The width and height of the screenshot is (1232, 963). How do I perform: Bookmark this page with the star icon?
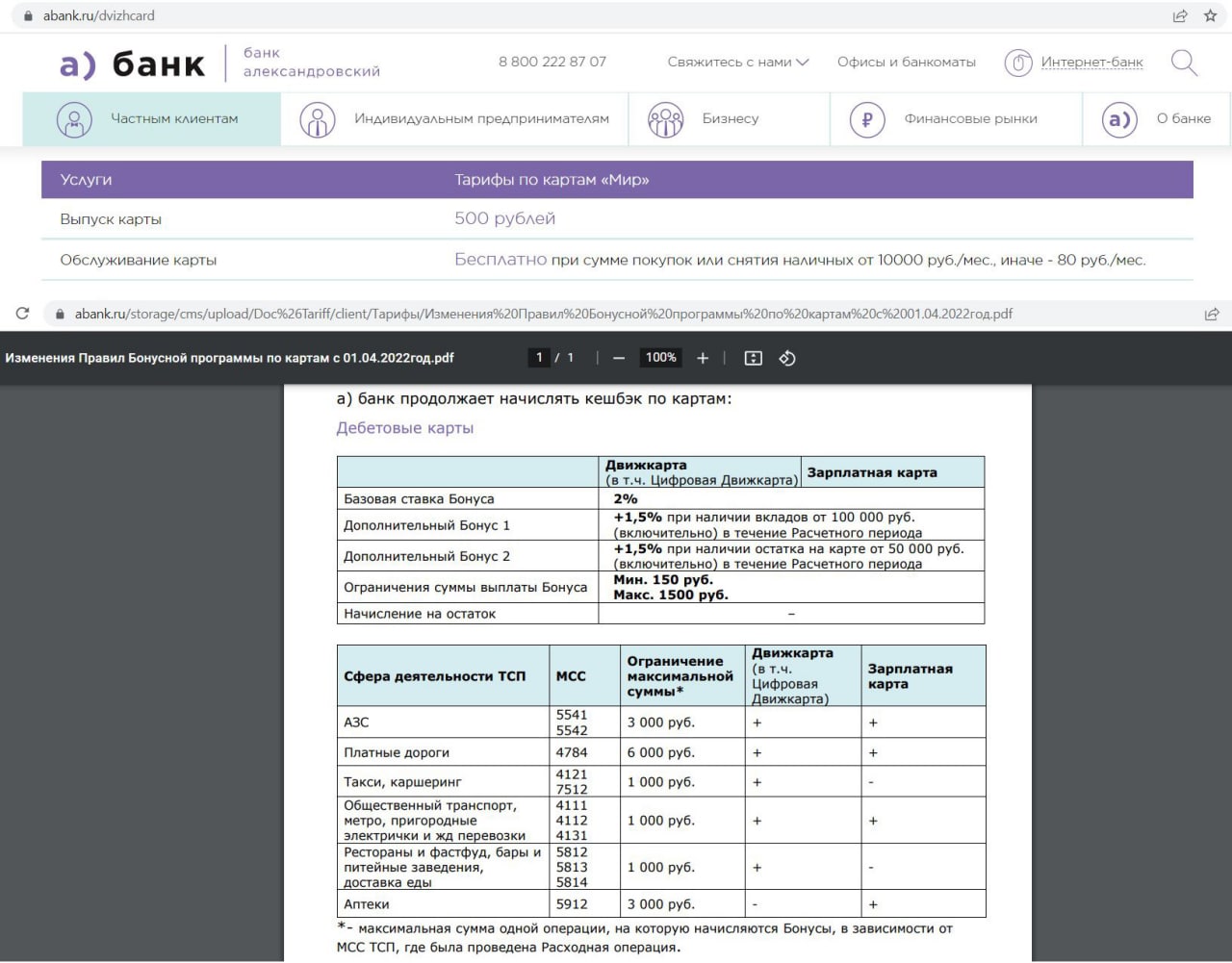[x=1211, y=15]
